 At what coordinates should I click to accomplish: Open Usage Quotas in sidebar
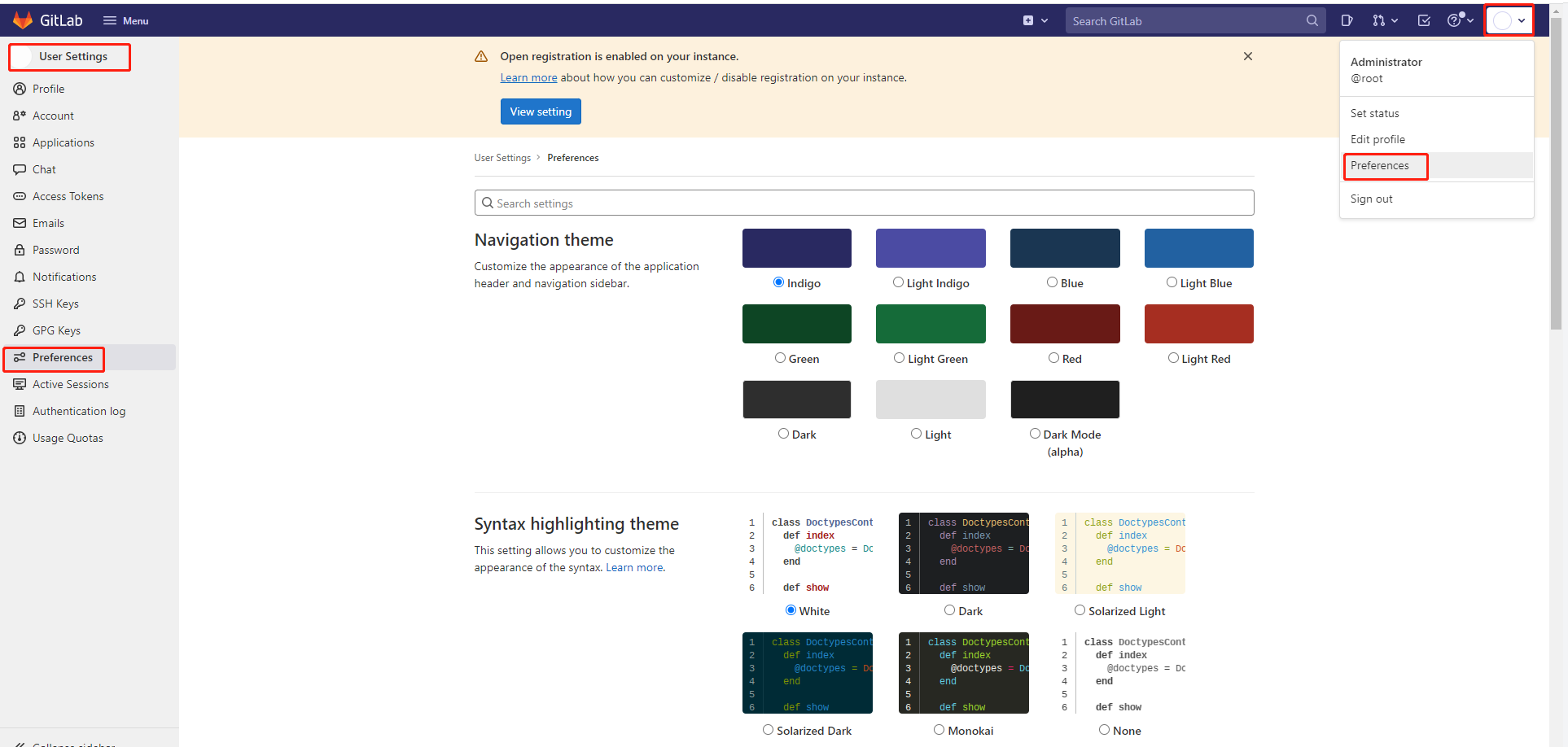point(68,438)
